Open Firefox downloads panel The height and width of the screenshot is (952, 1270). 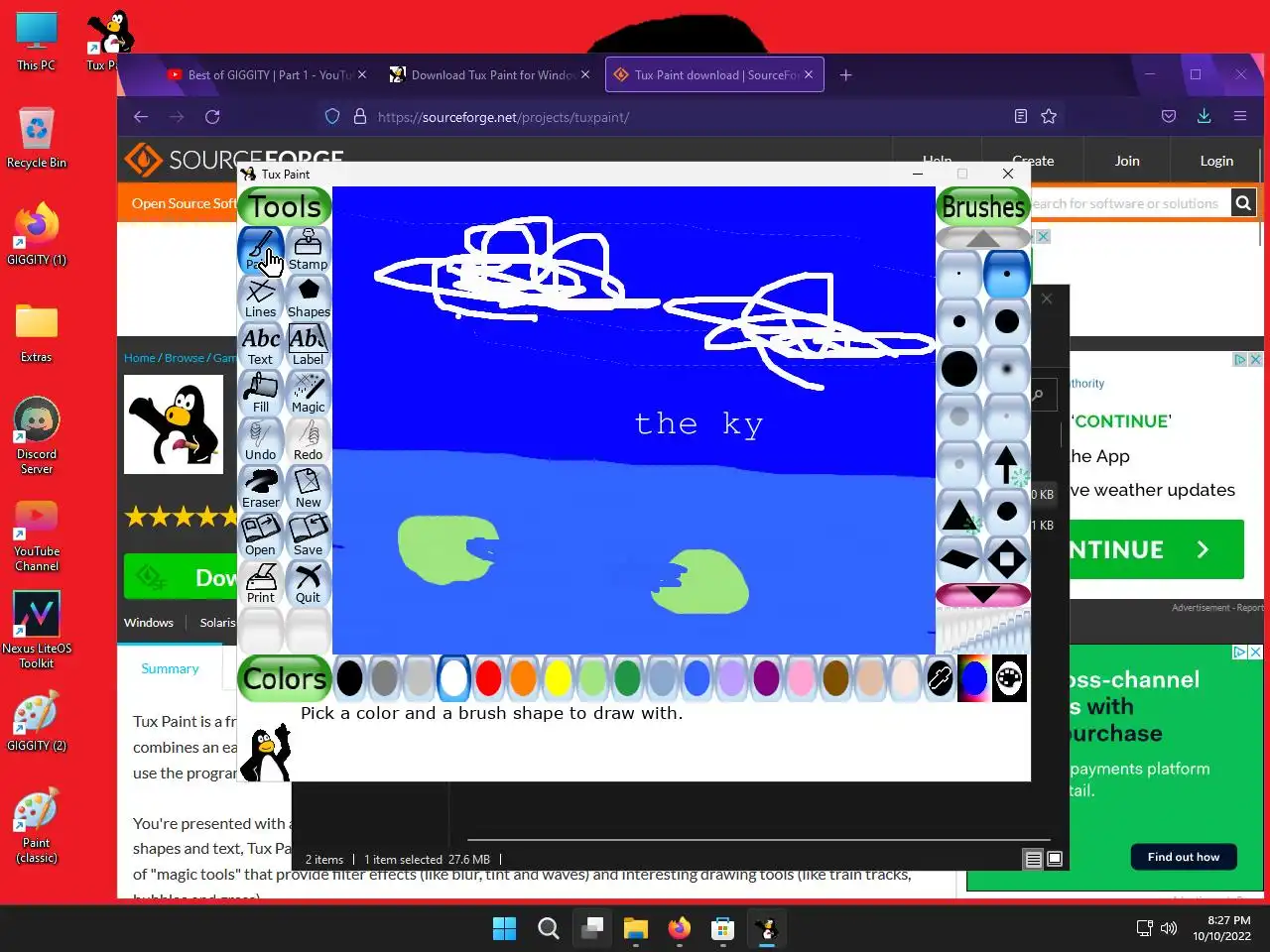pyautogui.click(x=1204, y=117)
